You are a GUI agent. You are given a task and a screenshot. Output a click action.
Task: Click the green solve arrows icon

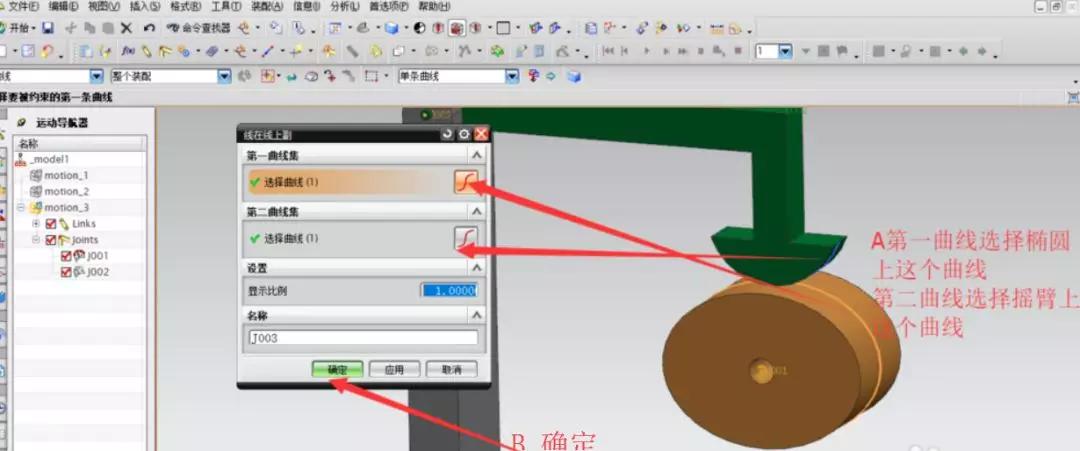click(x=497, y=51)
